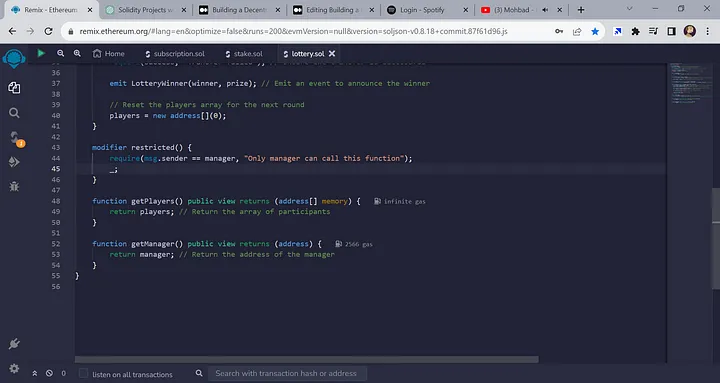This screenshot has height=383, width=720.
Task: Click the green Run script play icon
Action: pos(41,53)
